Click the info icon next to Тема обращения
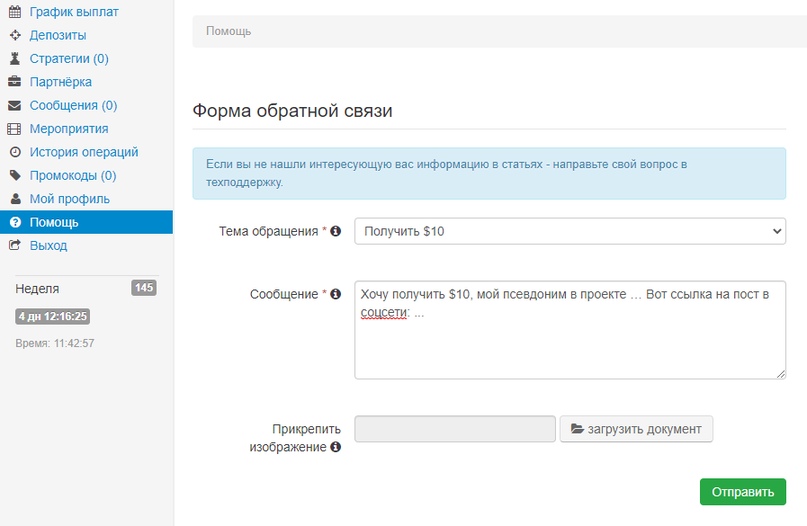Screen dimensions: 807x526 pyautogui.click(x=335, y=231)
